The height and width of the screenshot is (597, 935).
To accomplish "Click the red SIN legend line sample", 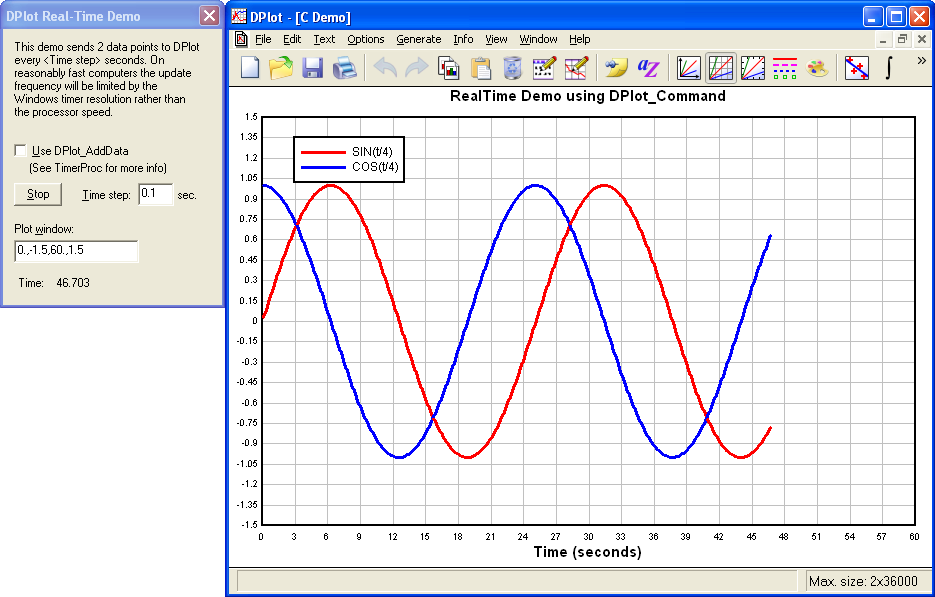I will (323, 152).
